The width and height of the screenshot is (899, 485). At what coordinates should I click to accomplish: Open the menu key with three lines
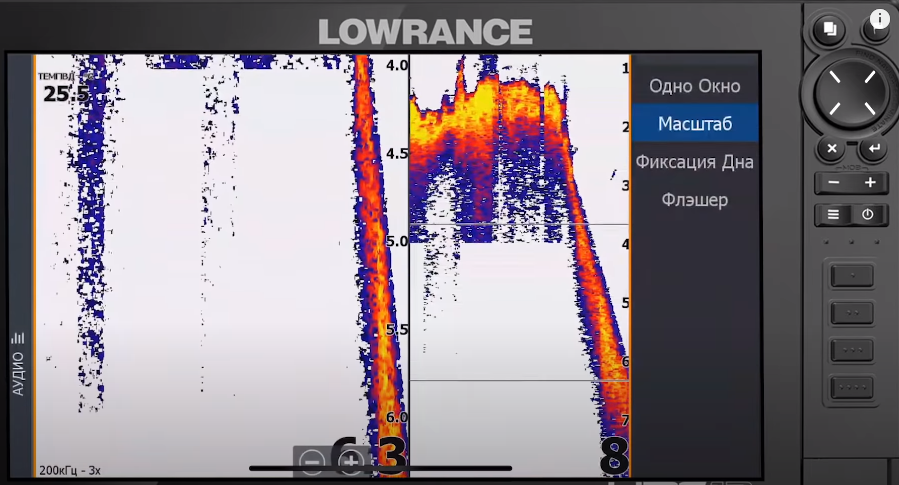(x=833, y=214)
